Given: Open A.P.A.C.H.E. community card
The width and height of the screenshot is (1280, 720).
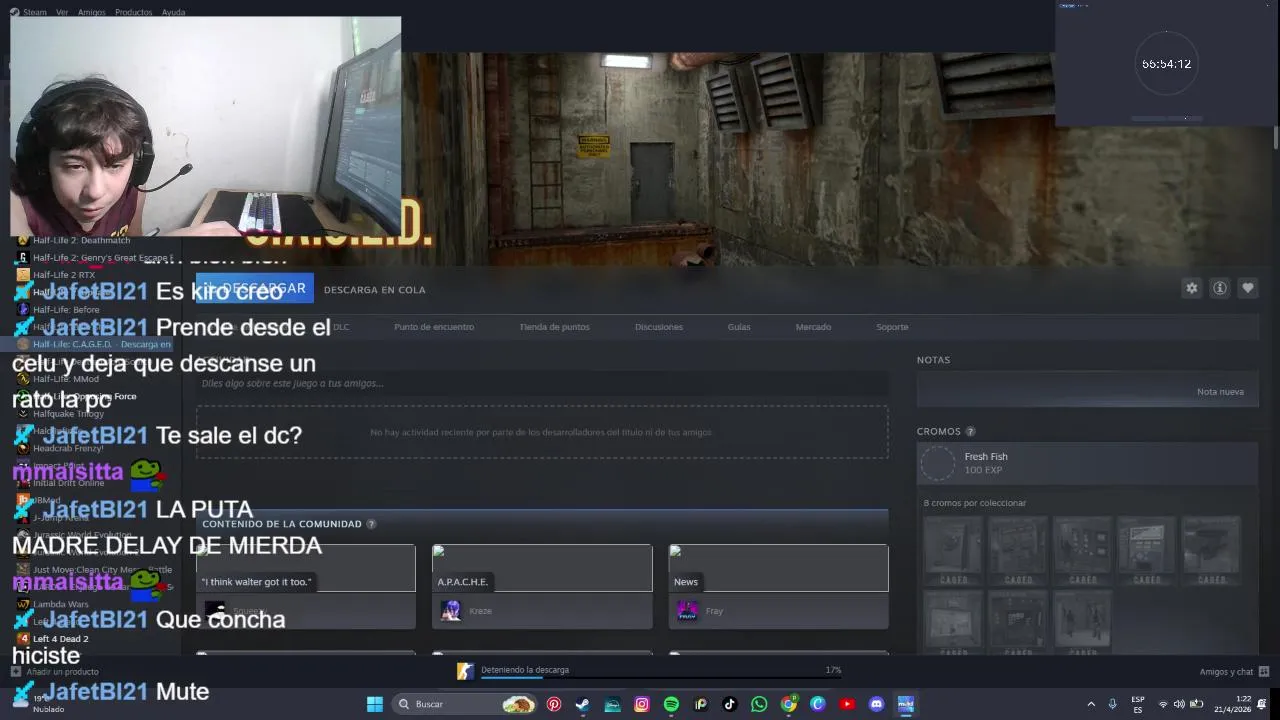Looking at the screenshot, I should click(542, 586).
